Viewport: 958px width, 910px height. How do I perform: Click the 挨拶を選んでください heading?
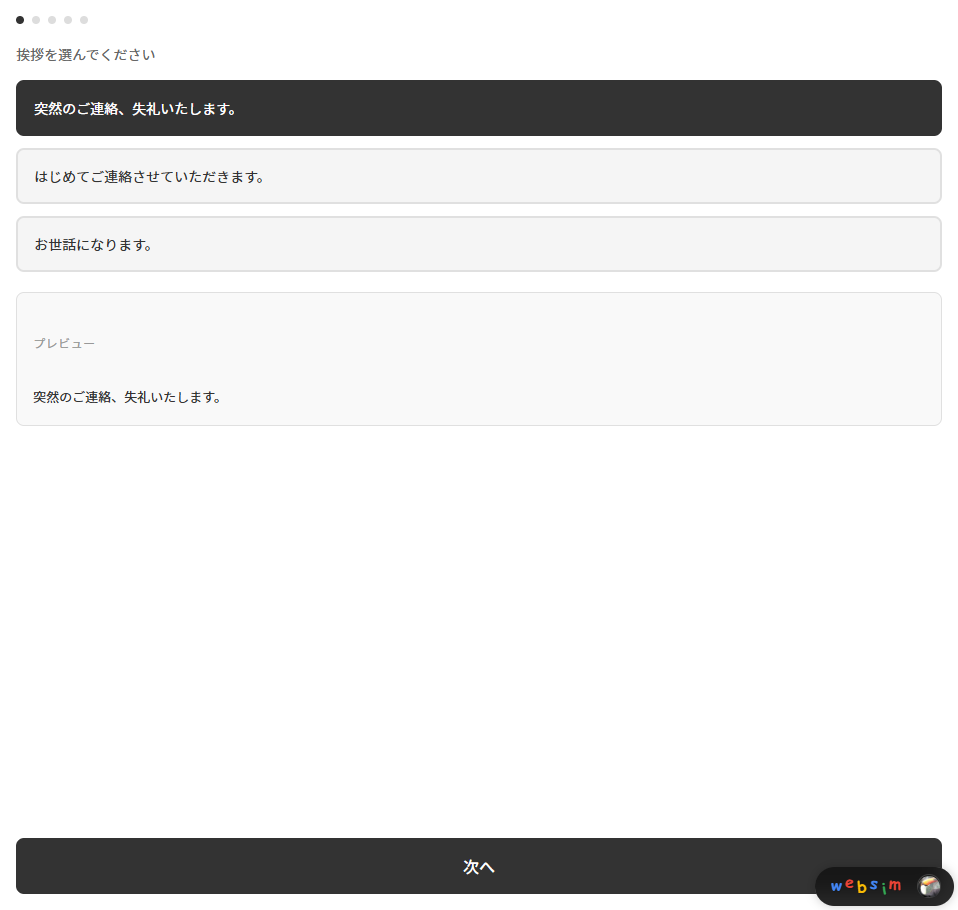[86, 54]
